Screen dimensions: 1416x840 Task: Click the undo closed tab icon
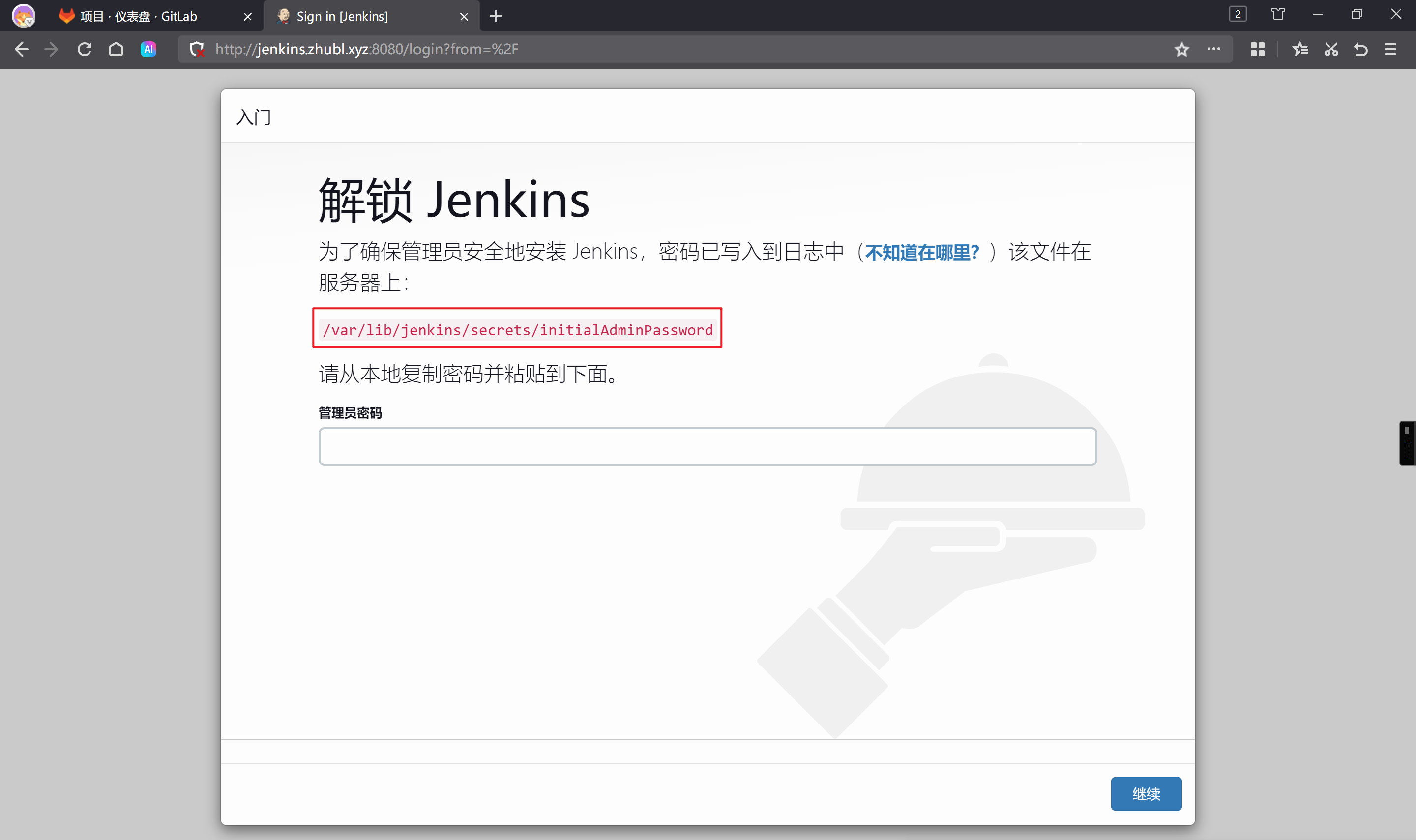(1360, 49)
